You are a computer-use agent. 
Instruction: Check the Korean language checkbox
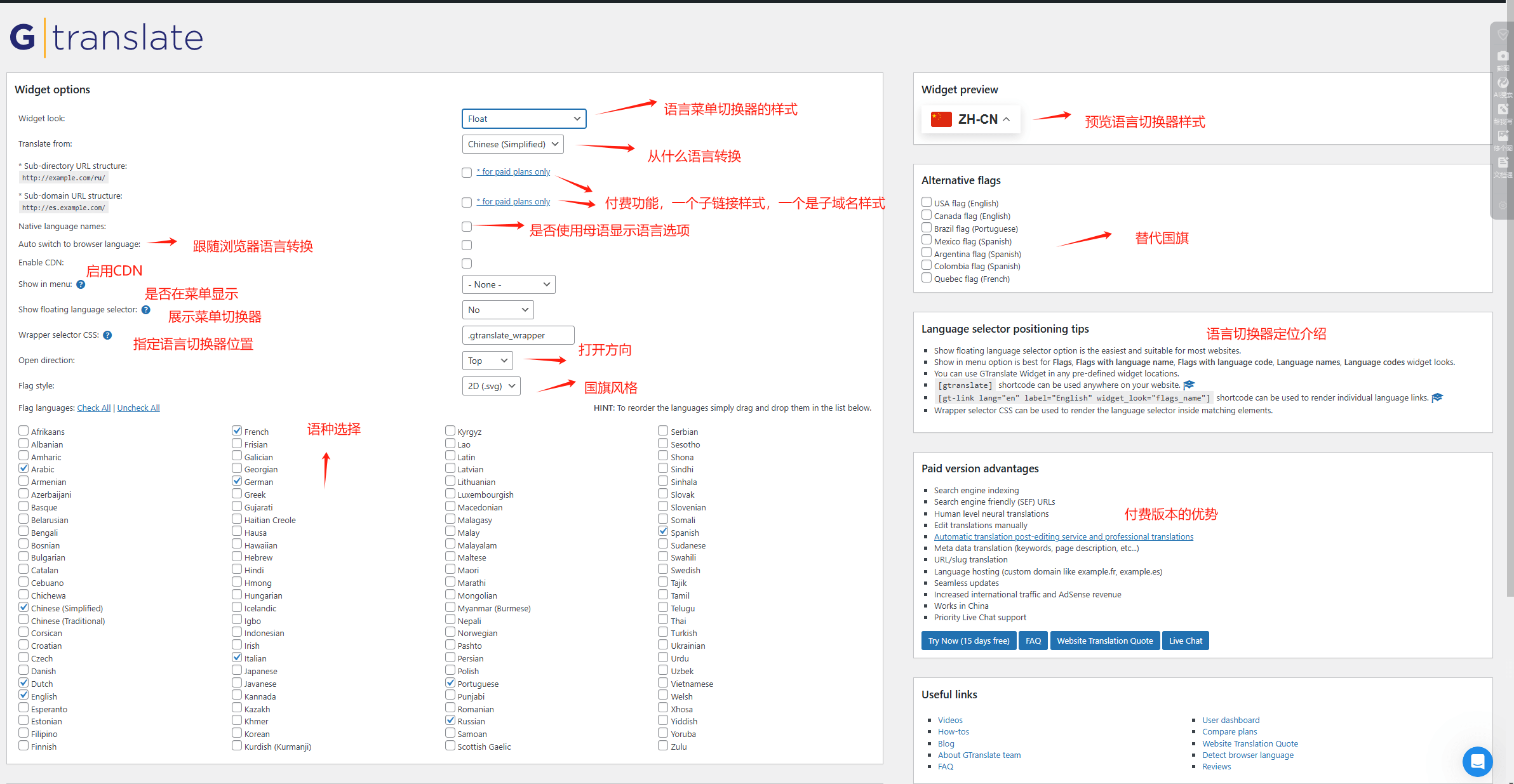click(237, 733)
